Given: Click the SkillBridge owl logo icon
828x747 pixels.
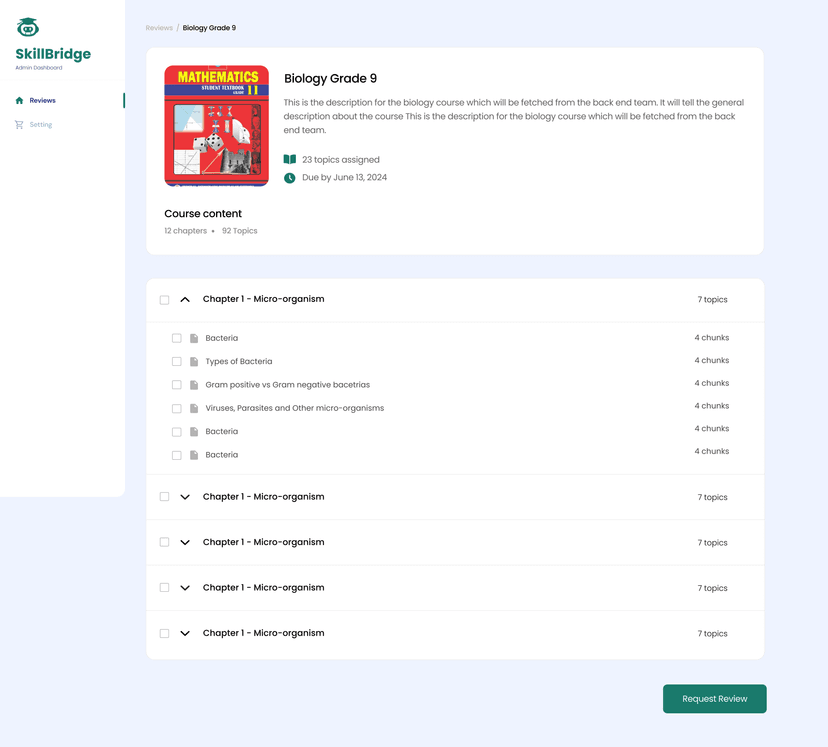Looking at the screenshot, I should (27, 27).
